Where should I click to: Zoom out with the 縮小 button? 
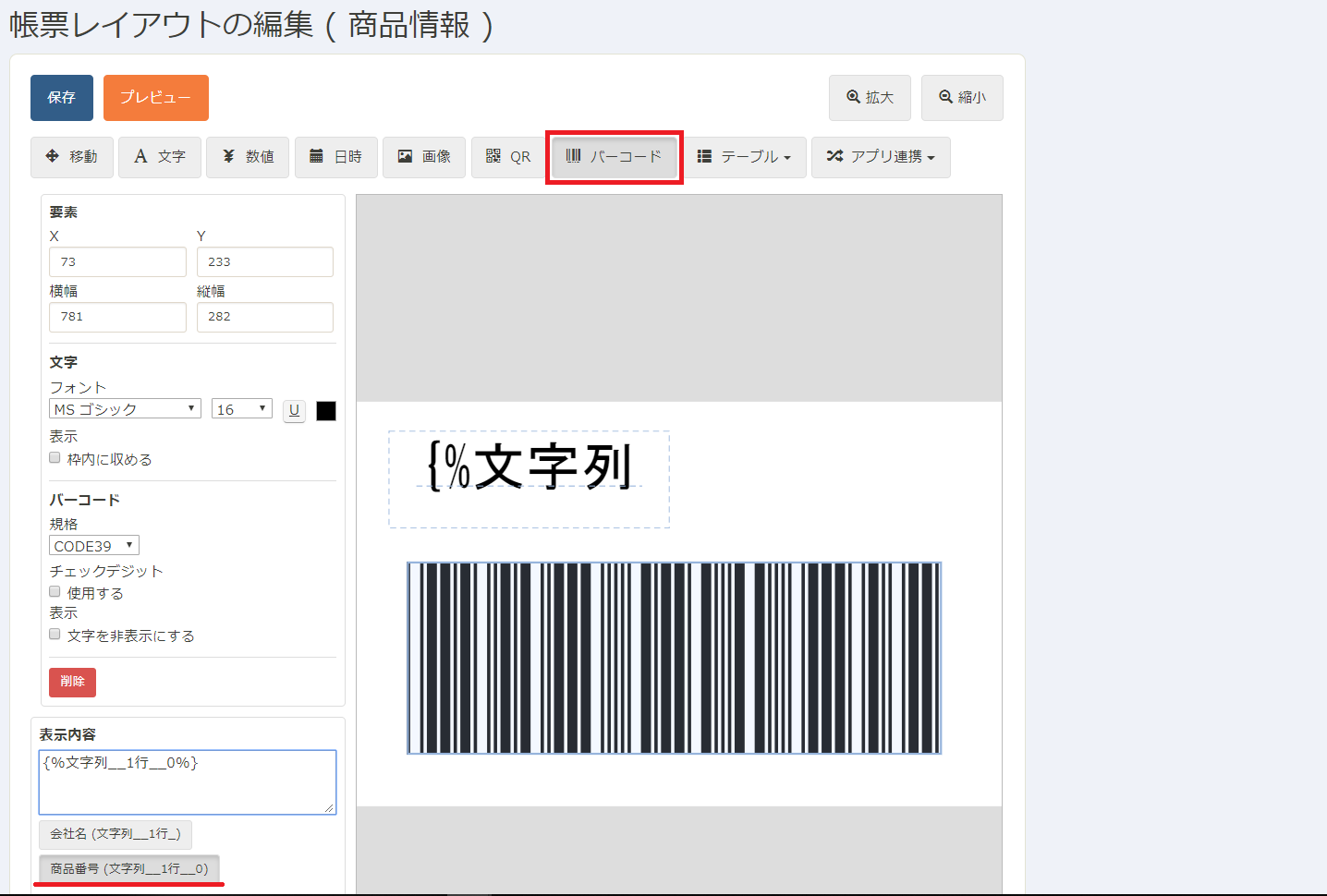click(962, 98)
